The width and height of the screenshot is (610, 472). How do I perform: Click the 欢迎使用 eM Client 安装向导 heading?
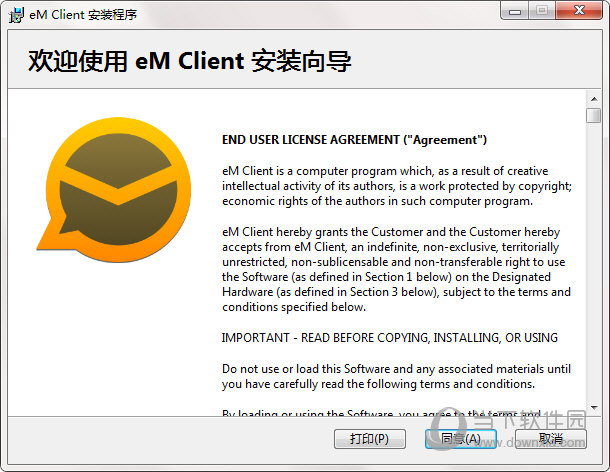tap(190, 61)
